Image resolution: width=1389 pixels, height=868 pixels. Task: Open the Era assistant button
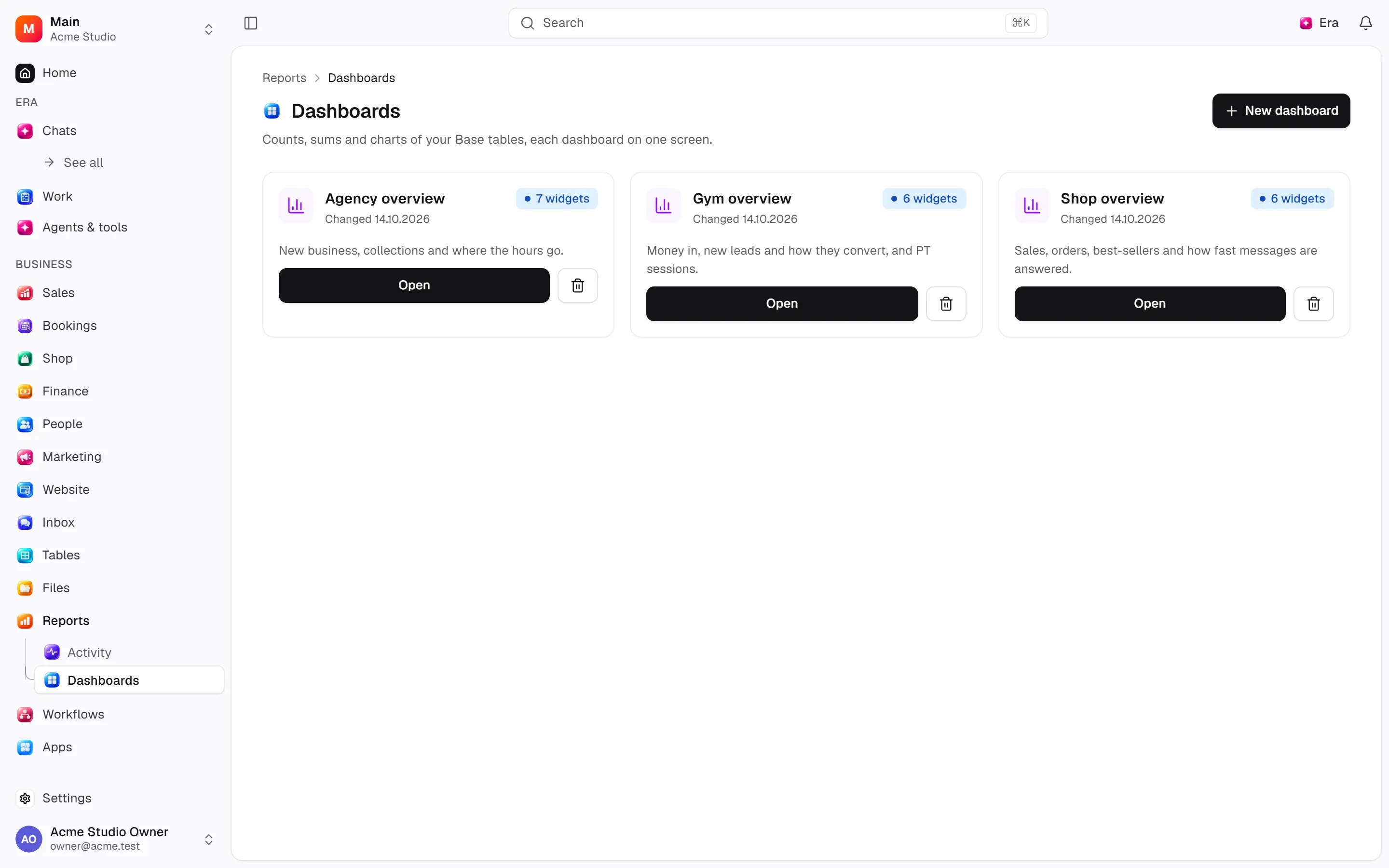(x=1319, y=23)
